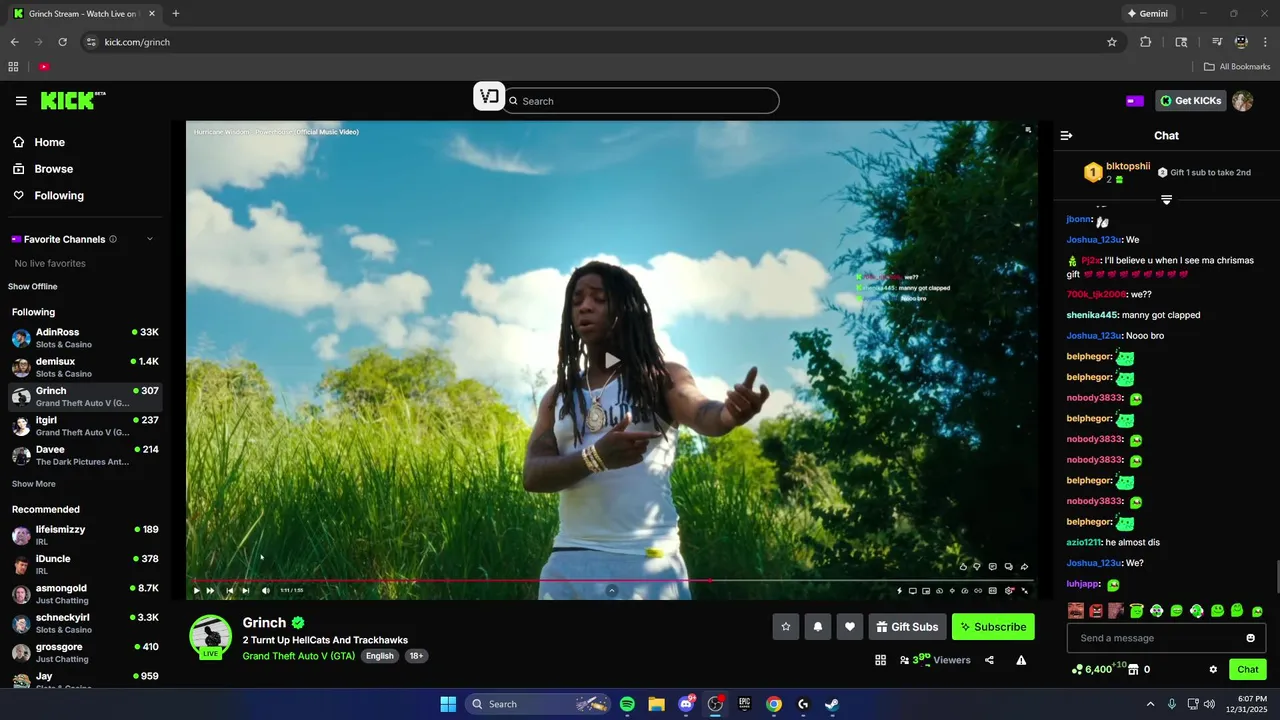The width and height of the screenshot is (1280, 720).
Task: Click the Grinch streamer avatar with LIVE badge
Action: coord(211,637)
